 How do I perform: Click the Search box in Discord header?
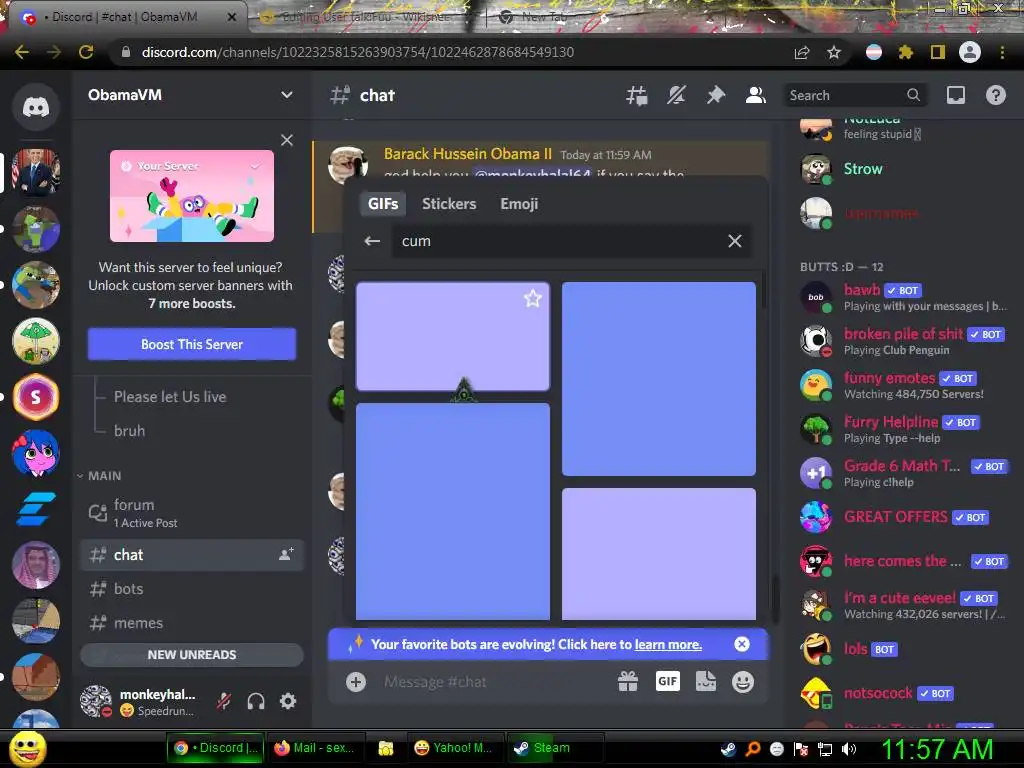pyautogui.click(x=854, y=95)
